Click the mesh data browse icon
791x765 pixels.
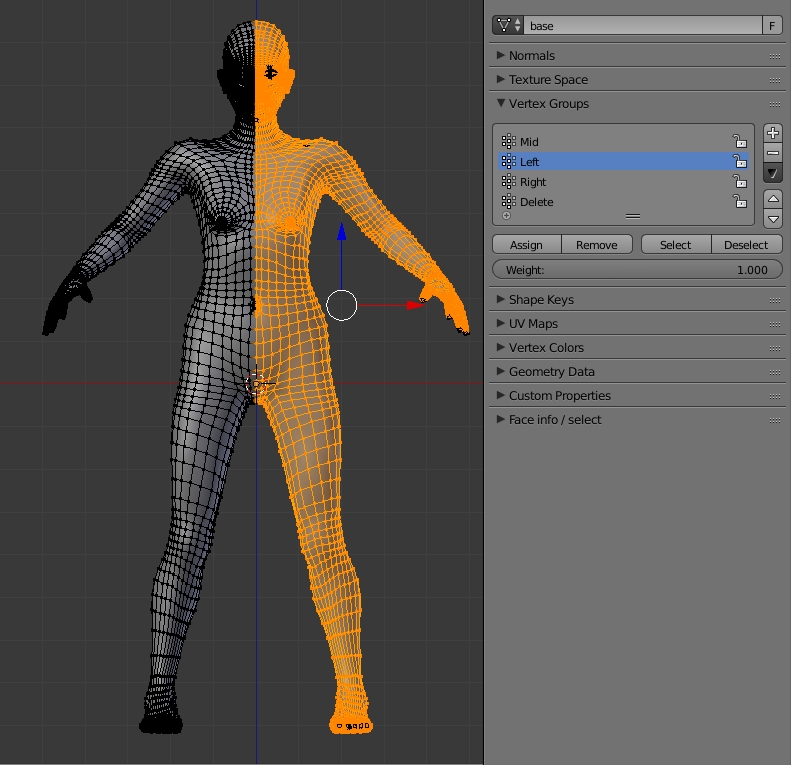(x=509, y=26)
